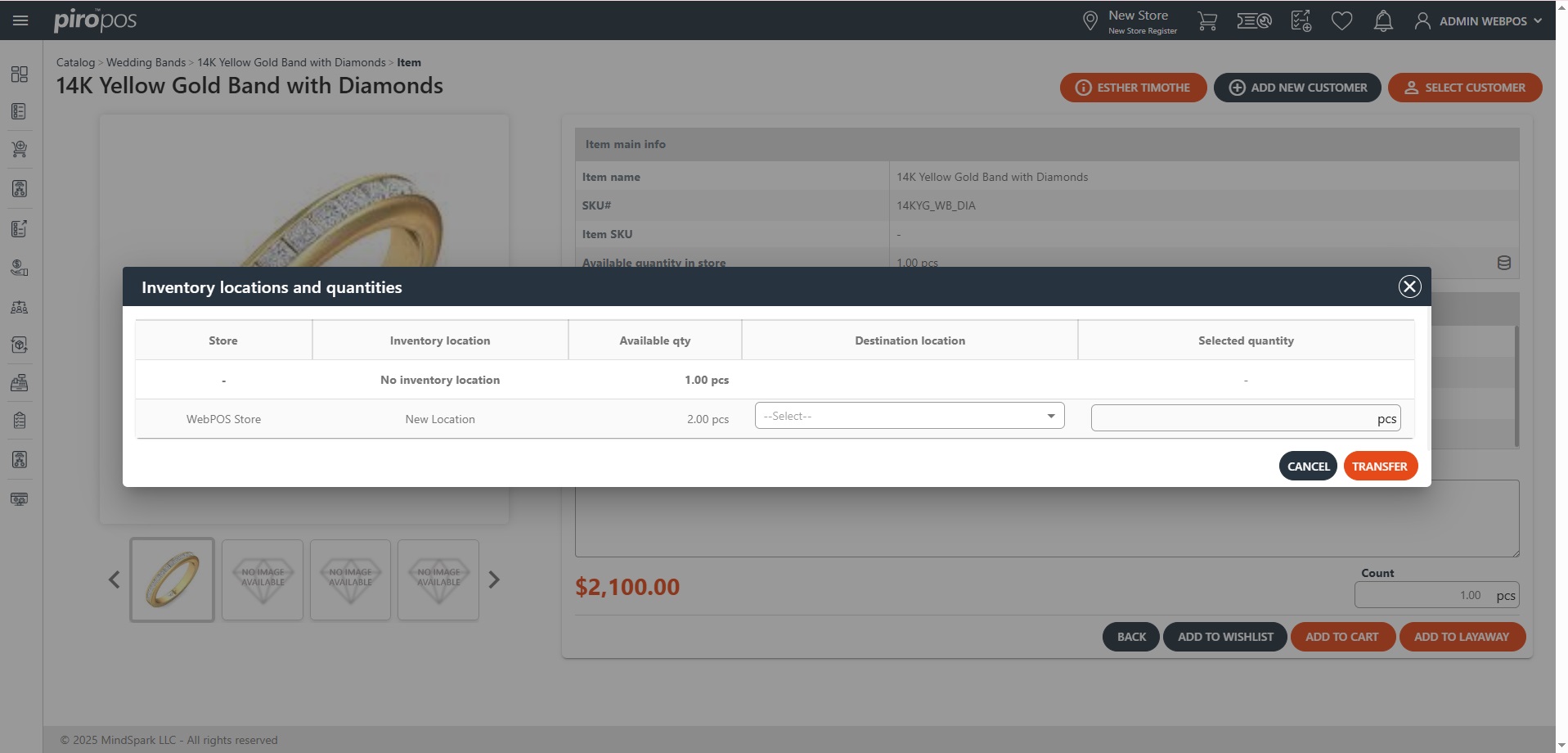Go to Catalog breadcrumb link
Screen dimensions: 1568x753
(x=75, y=62)
